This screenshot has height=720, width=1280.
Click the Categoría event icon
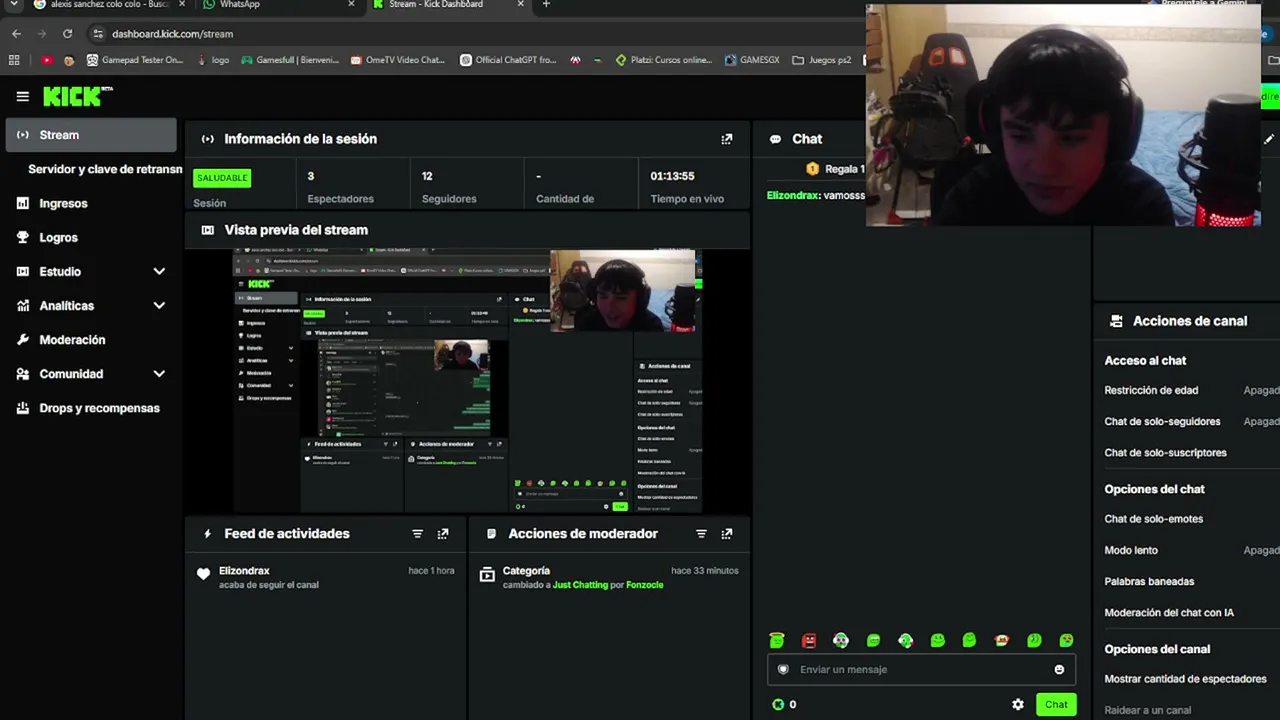pos(487,574)
